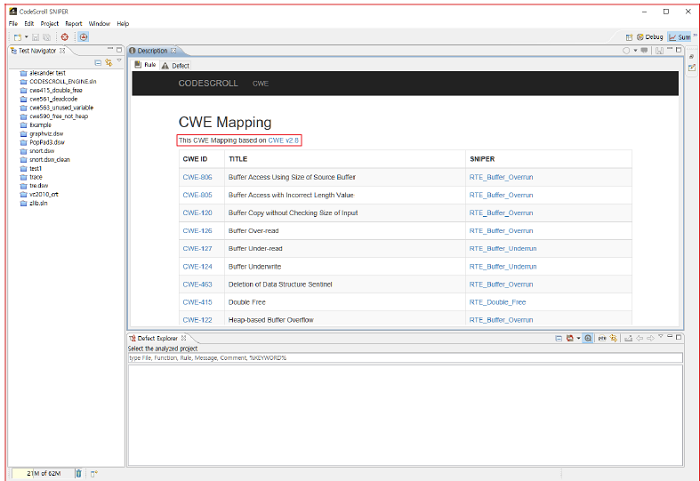Click the comment bubble icon in Description toolbar
Screen dimensions: 700x481
(x=644, y=50)
